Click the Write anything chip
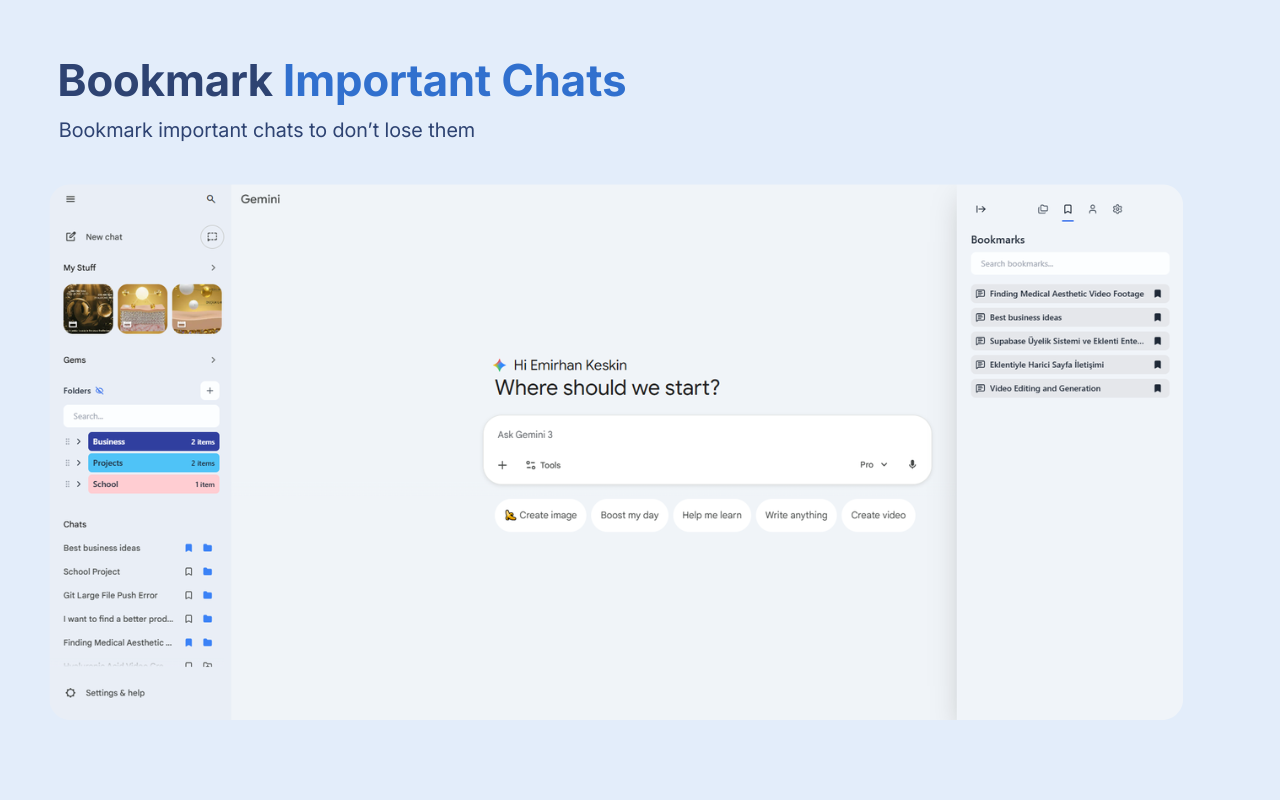This screenshot has width=1280, height=800. [x=796, y=515]
